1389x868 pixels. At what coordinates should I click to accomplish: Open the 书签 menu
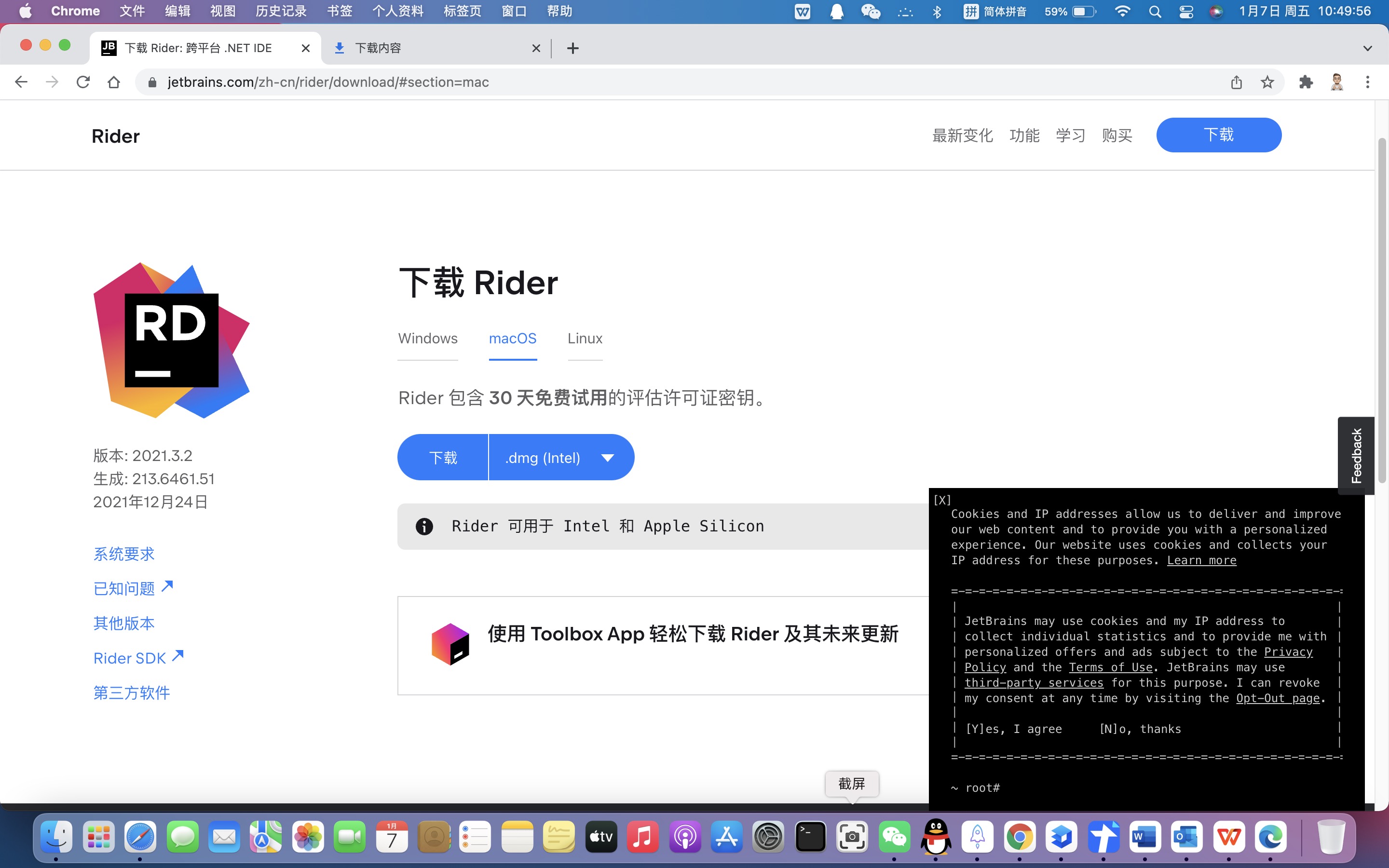tap(339, 12)
